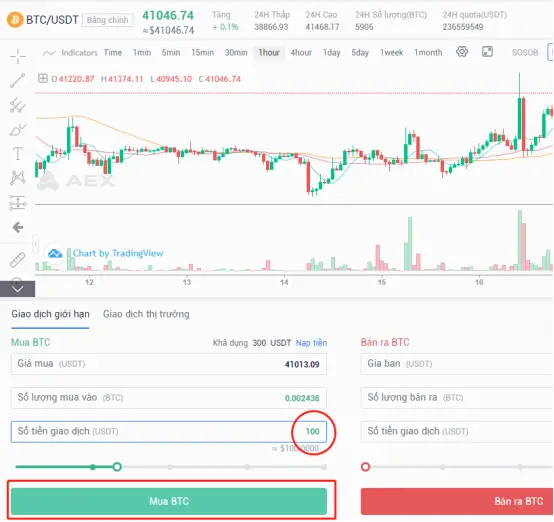
Task: Focus sell Số tiền giao dịch field
Action: [457, 432]
